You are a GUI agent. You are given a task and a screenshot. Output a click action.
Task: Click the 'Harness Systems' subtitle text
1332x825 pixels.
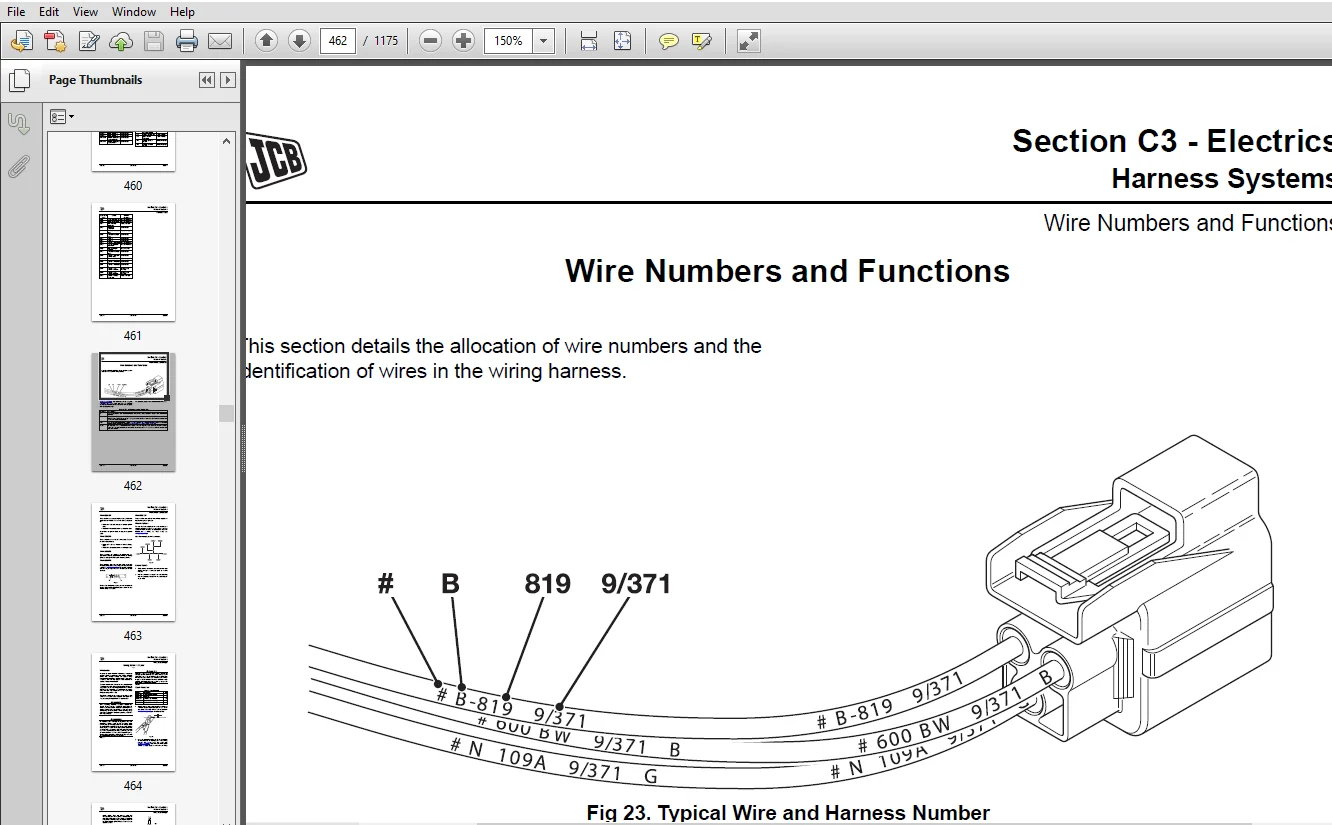pos(1221,179)
